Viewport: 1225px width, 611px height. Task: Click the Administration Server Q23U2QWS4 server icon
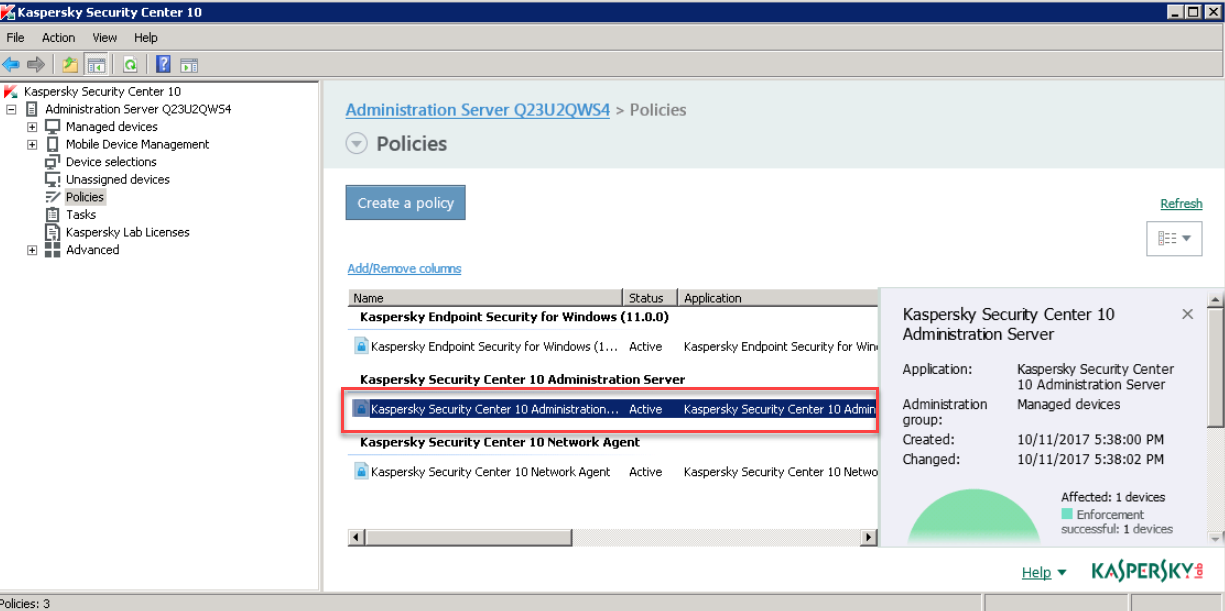click(x=33, y=109)
